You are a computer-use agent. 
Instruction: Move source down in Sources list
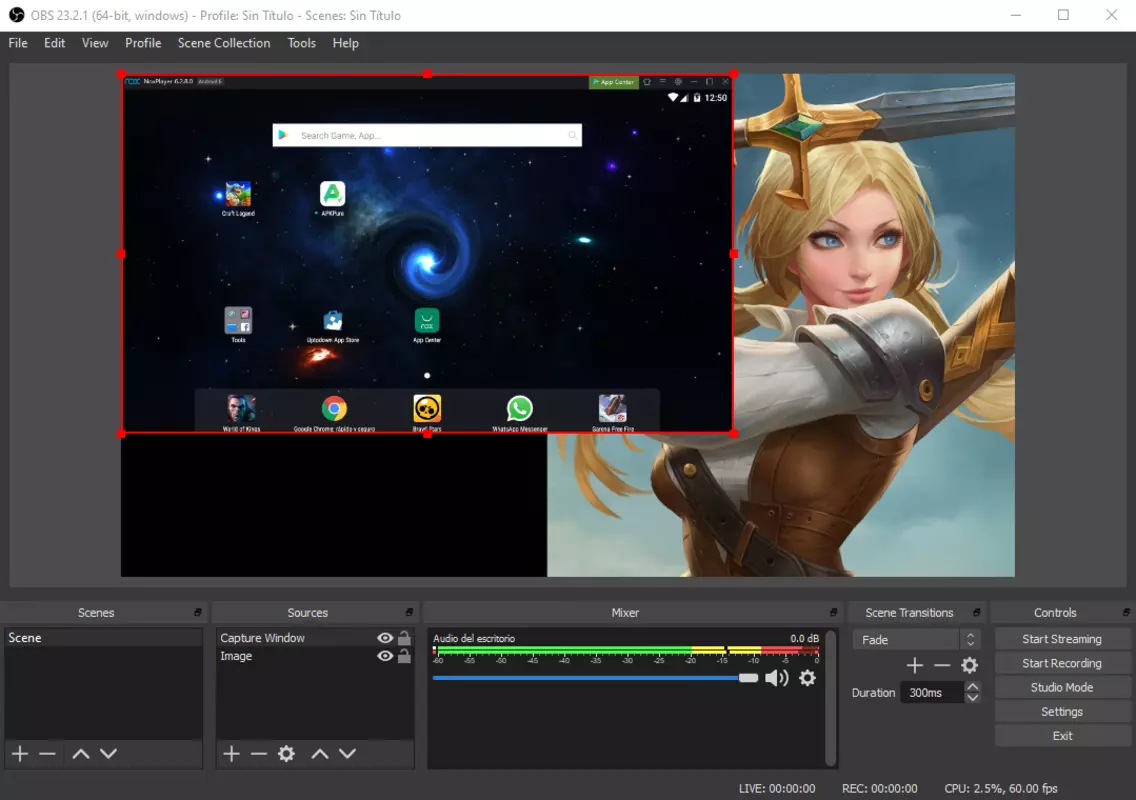[347, 754]
